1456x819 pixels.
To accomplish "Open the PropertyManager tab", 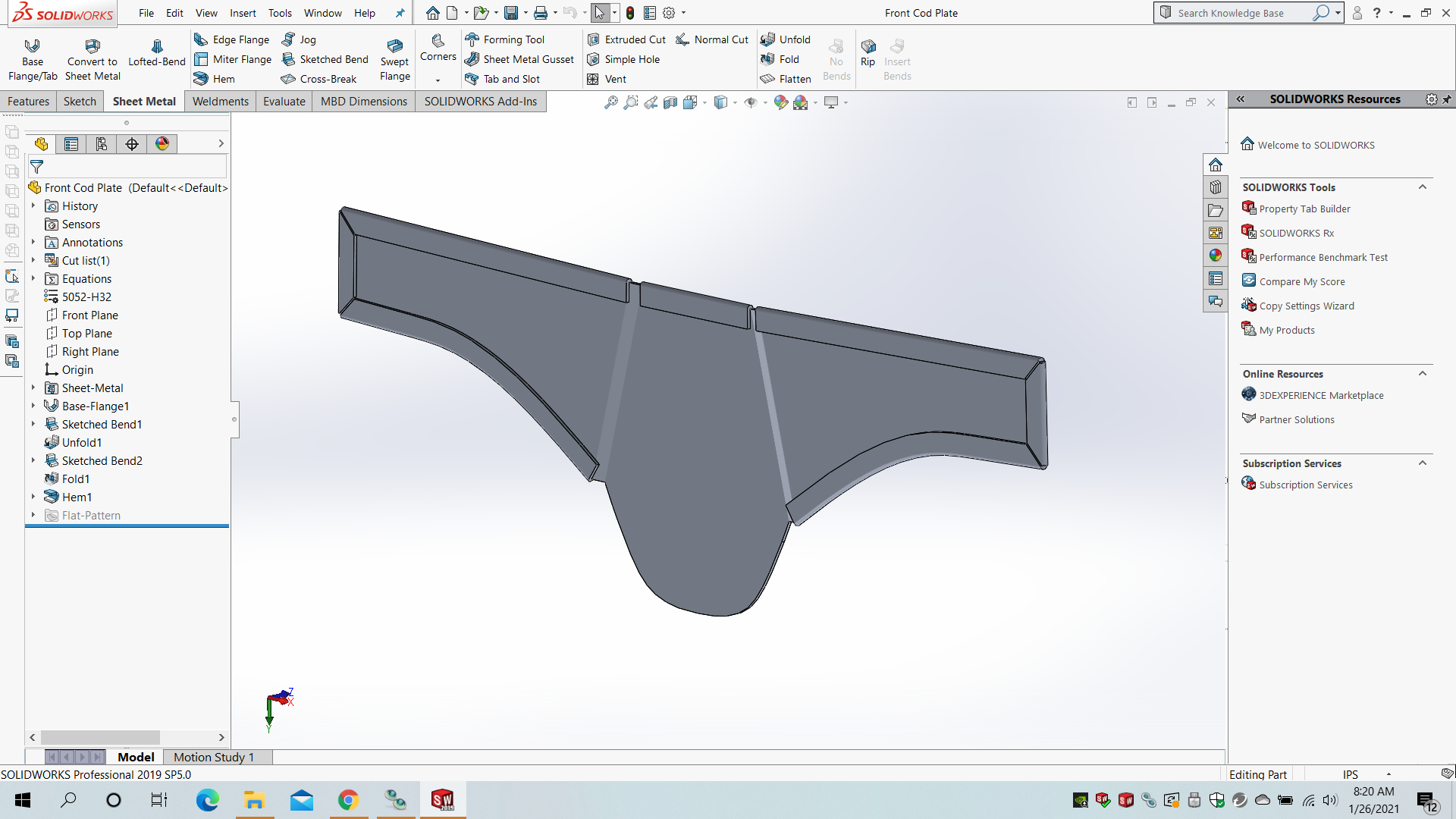I will pos(71,144).
